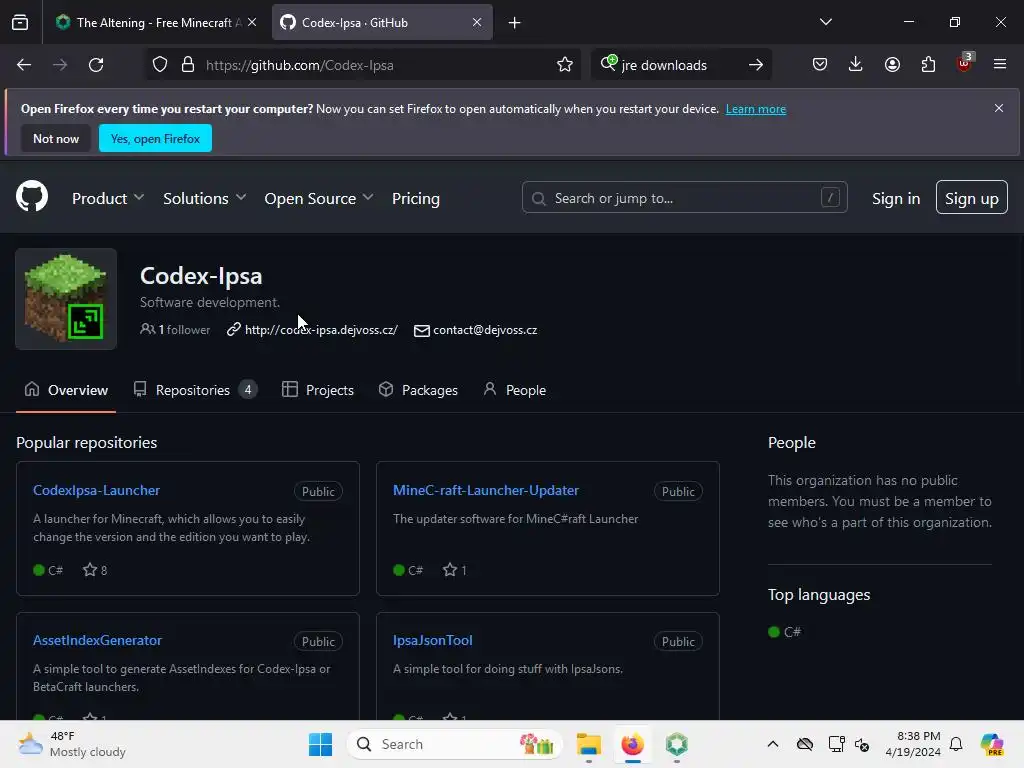
Task: Open the Firefox account icon
Action: 892,65
